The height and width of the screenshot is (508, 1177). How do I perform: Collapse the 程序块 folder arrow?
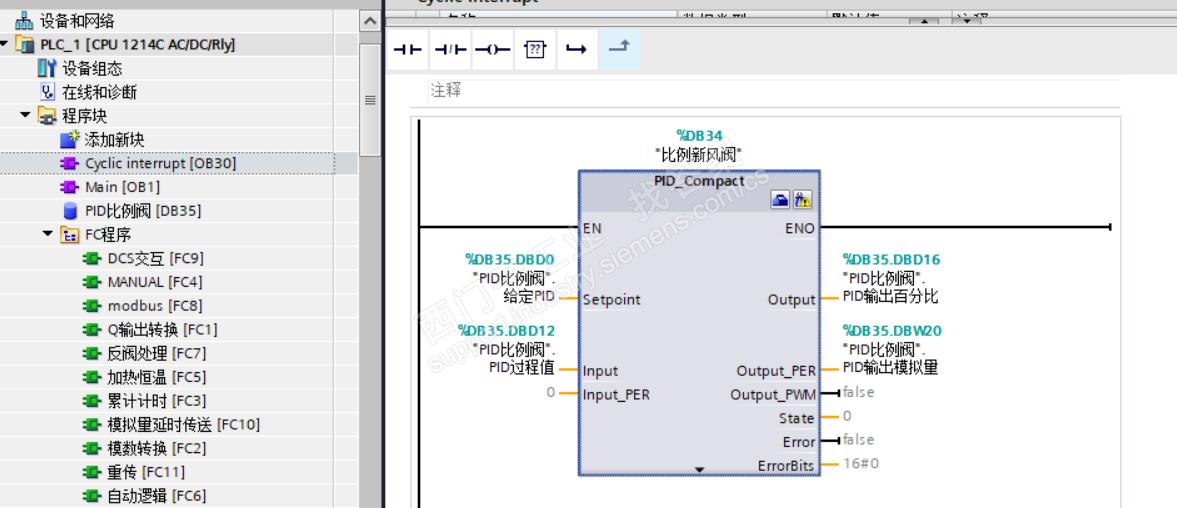pos(26,116)
